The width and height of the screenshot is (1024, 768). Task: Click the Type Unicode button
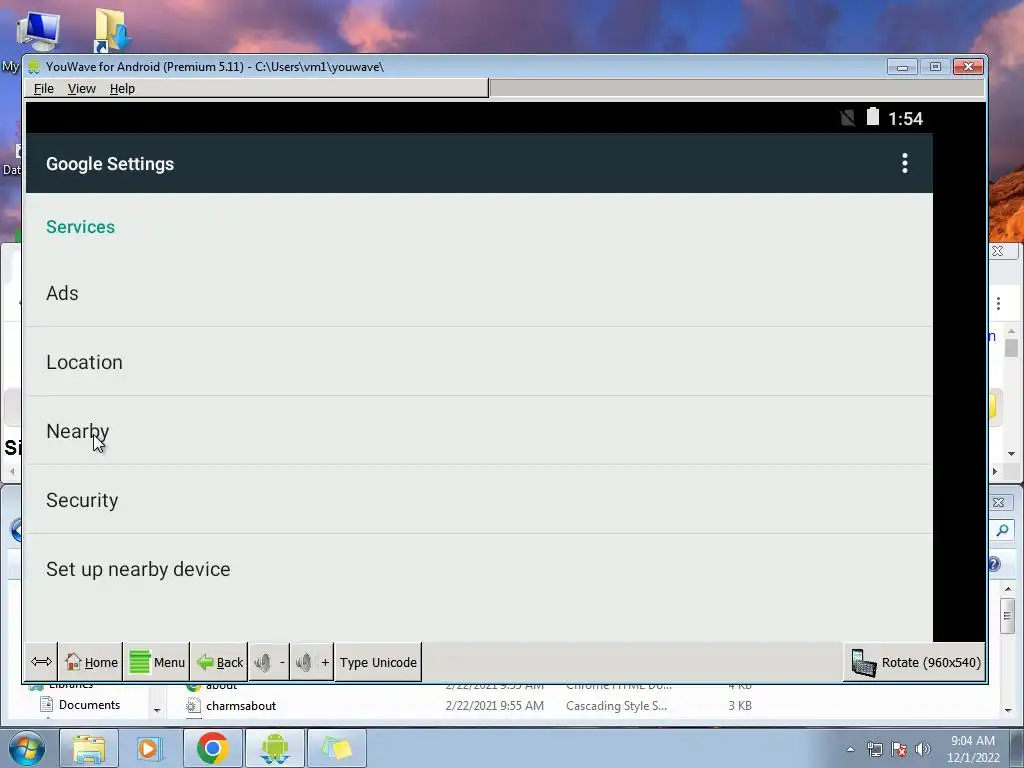point(378,662)
